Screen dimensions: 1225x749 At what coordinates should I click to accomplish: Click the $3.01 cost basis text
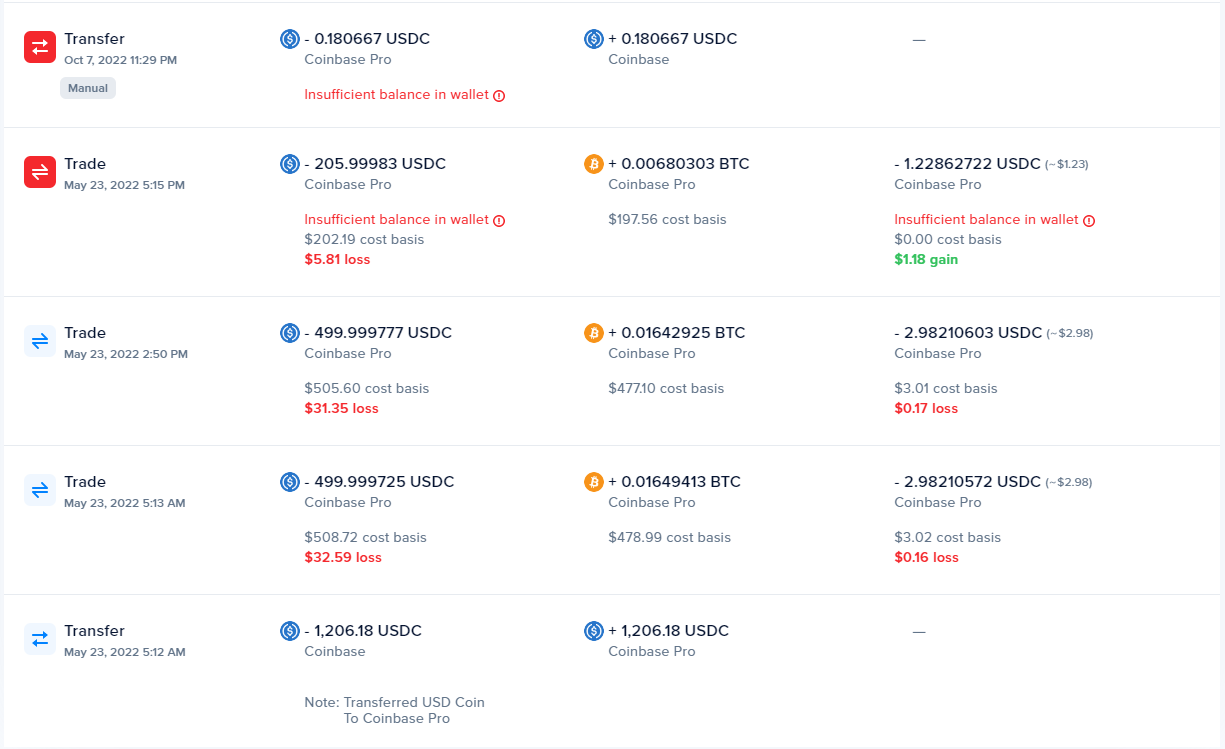(946, 389)
